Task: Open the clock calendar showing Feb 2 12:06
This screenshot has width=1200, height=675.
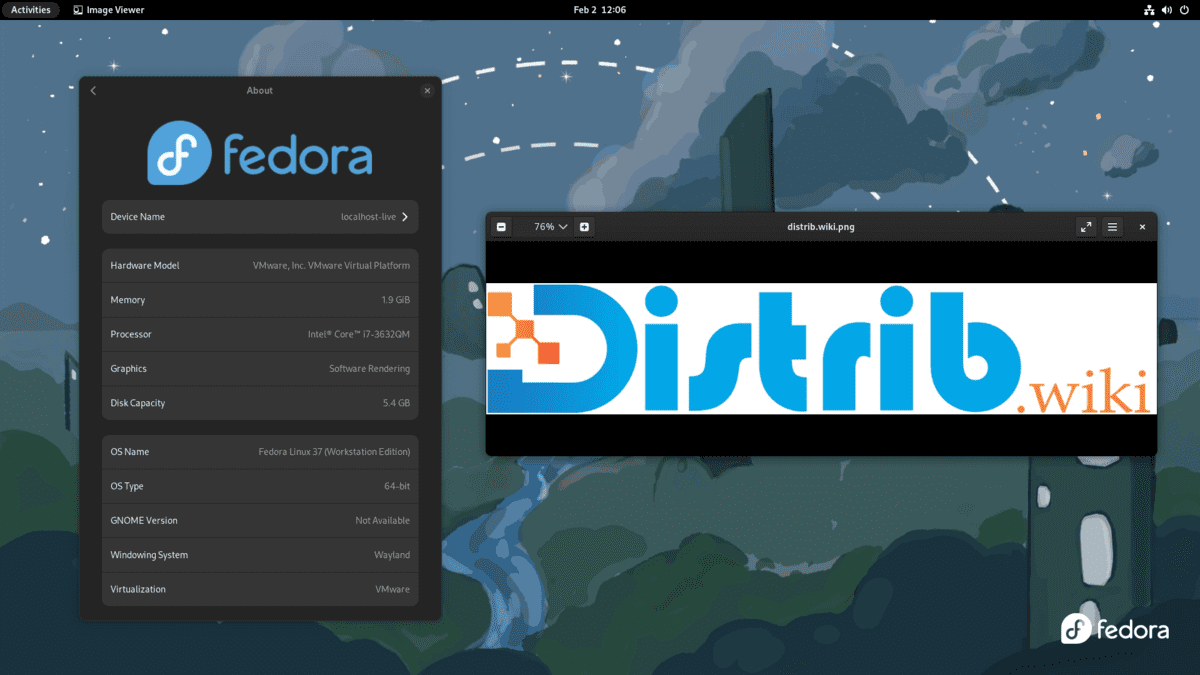Action: [x=600, y=10]
